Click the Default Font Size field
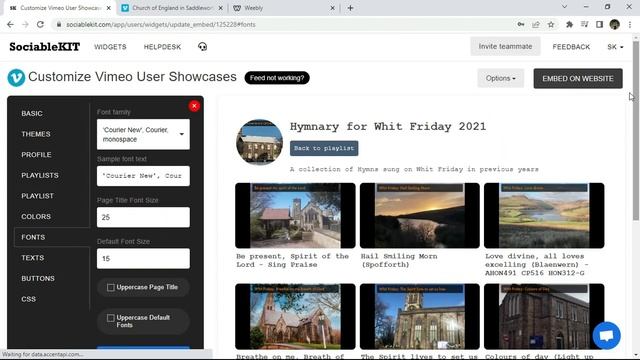This screenshot has width=640, height=360. click(x=143, y=258)
